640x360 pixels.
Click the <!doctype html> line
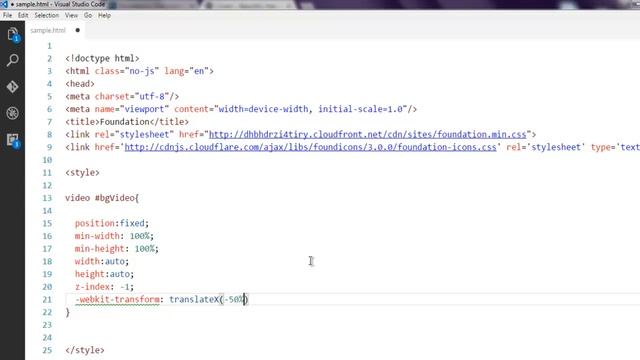pyautogui.click(x=102, y=58)
